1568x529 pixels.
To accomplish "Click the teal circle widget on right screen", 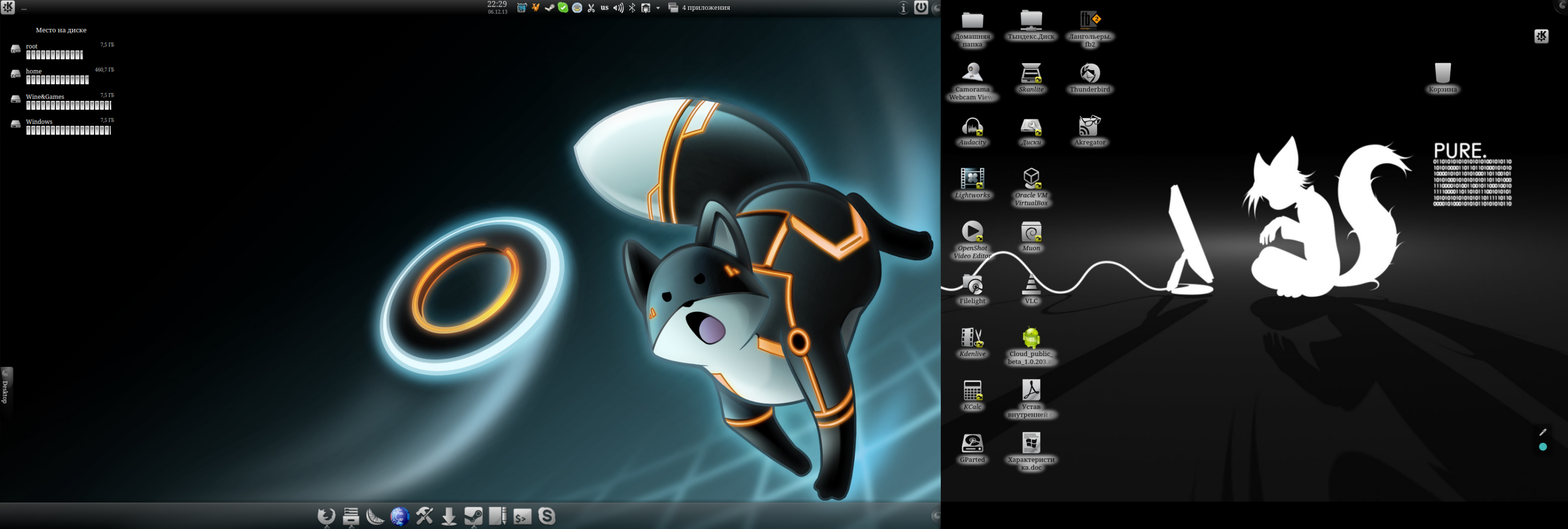I will click(x=1542, y=447).
